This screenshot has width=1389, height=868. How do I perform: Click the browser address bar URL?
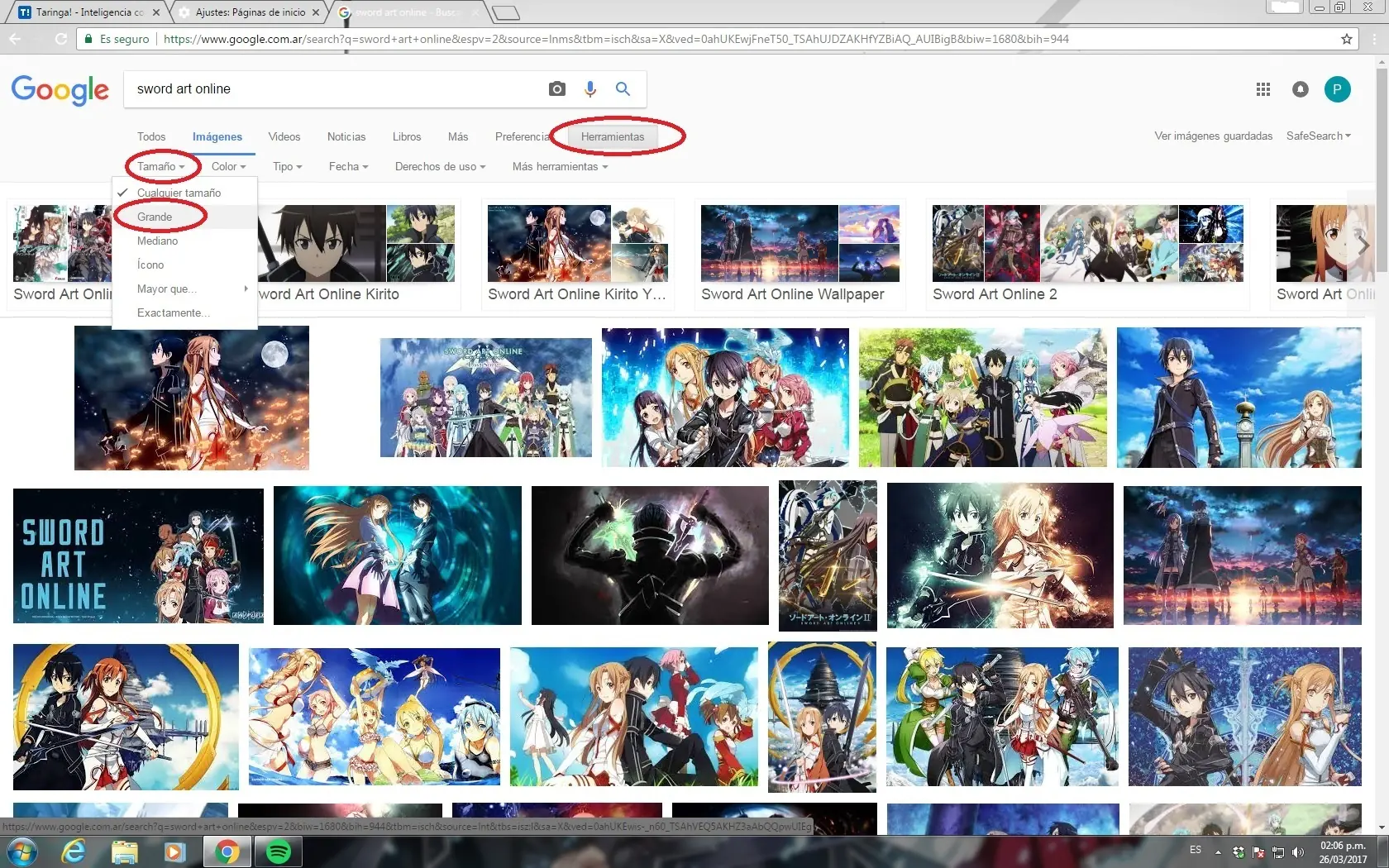point(616,39)
